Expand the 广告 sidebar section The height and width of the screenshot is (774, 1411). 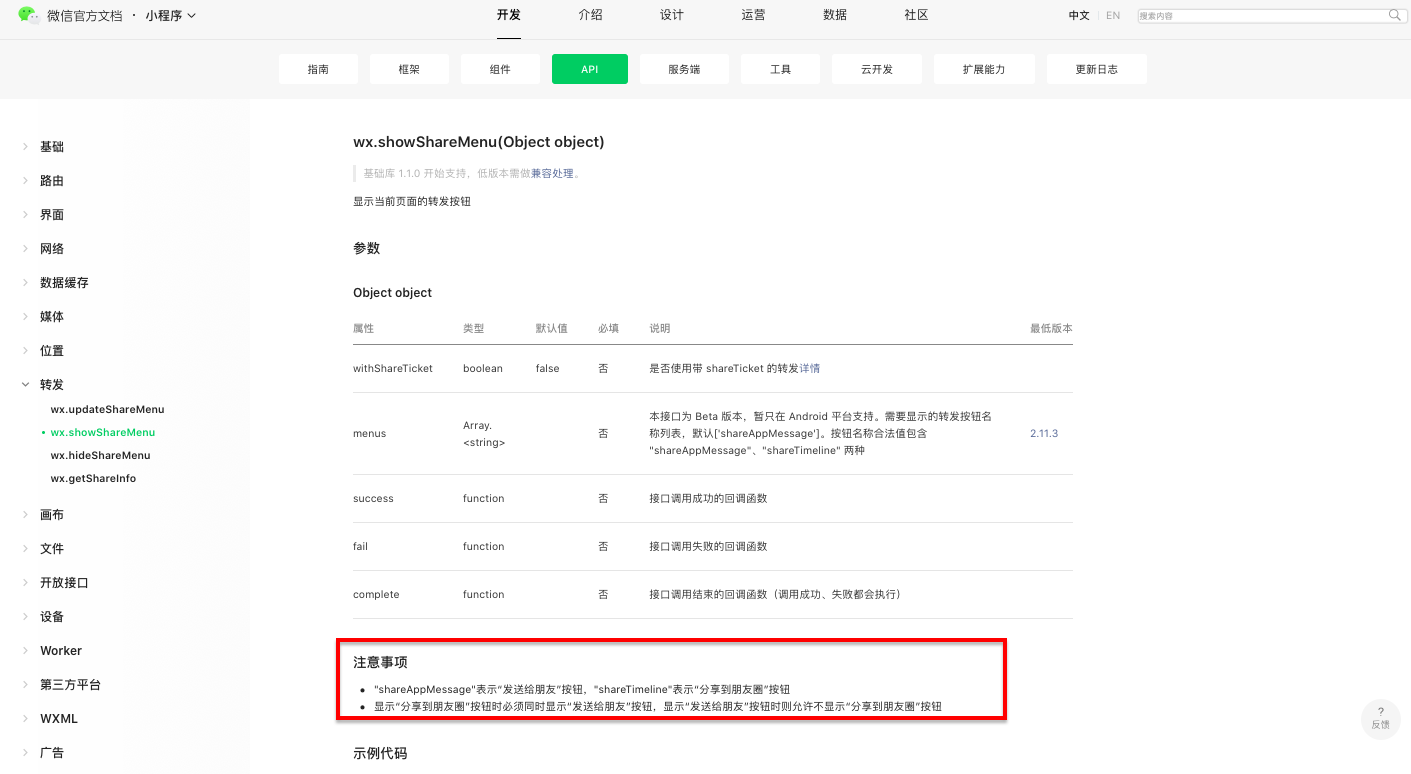(52, 753)
